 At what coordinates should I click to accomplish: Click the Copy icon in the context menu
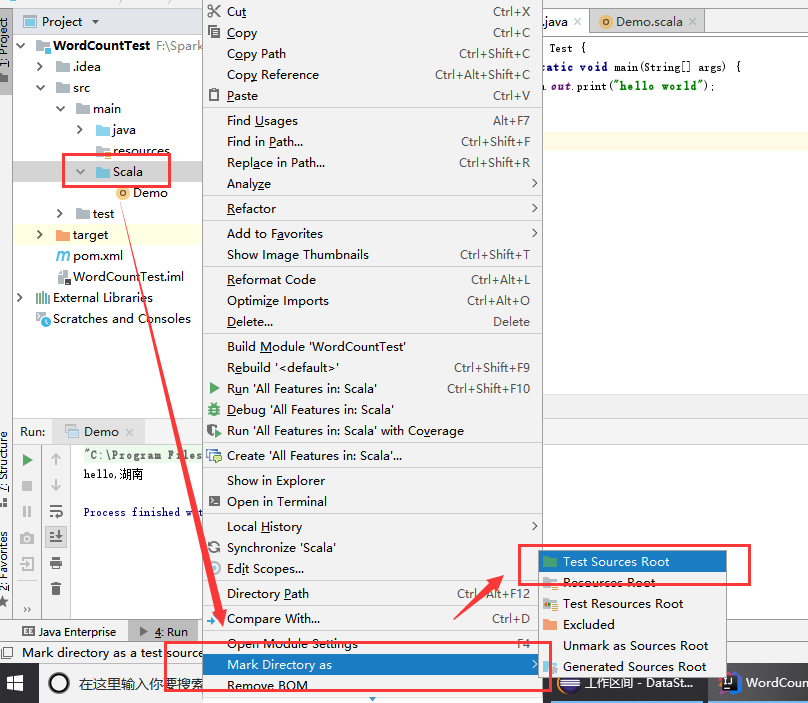pyautogui.click(x=214, y=32)
